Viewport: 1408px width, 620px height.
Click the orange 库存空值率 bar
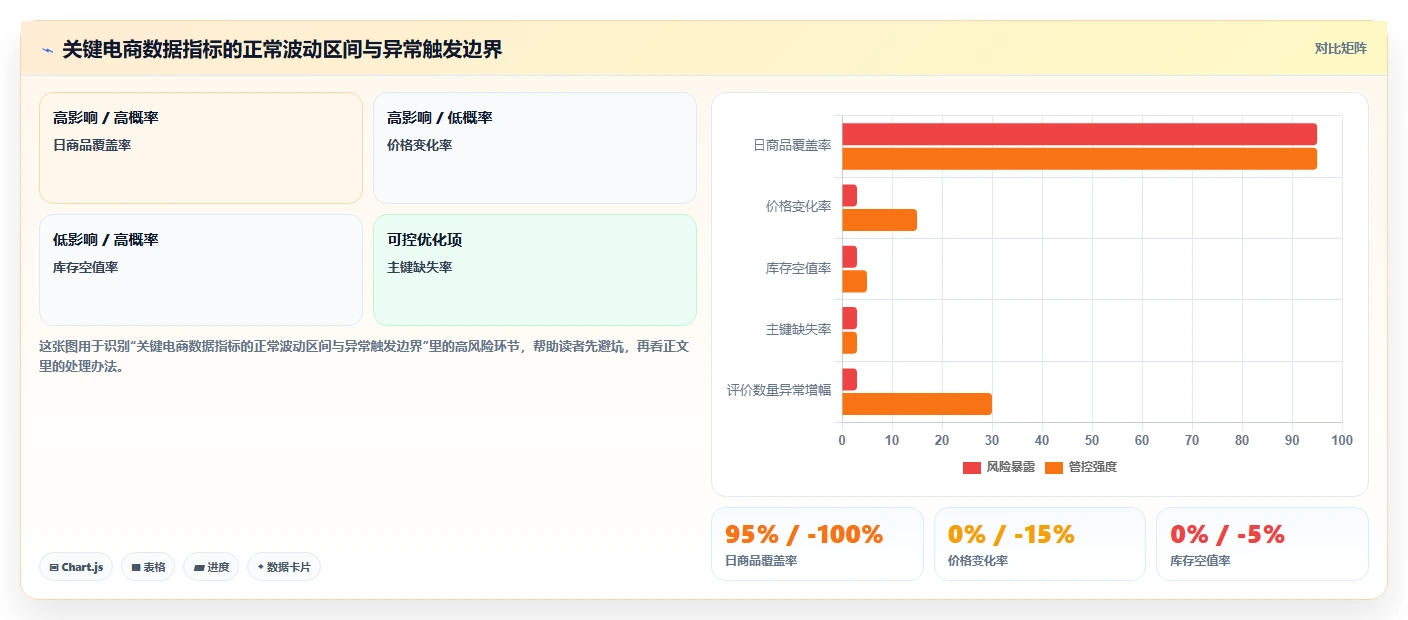854,281
